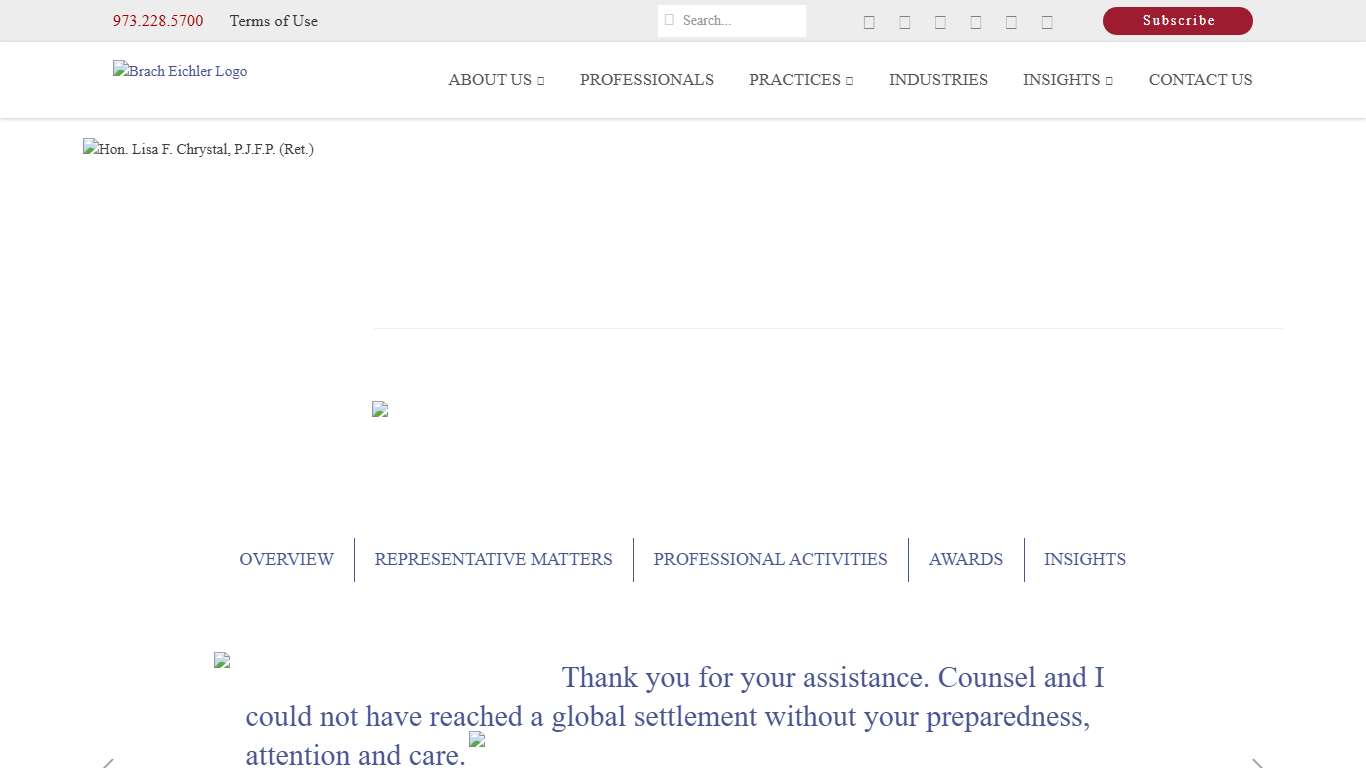Click the Subscribe button

click(x=1177, y=21)
